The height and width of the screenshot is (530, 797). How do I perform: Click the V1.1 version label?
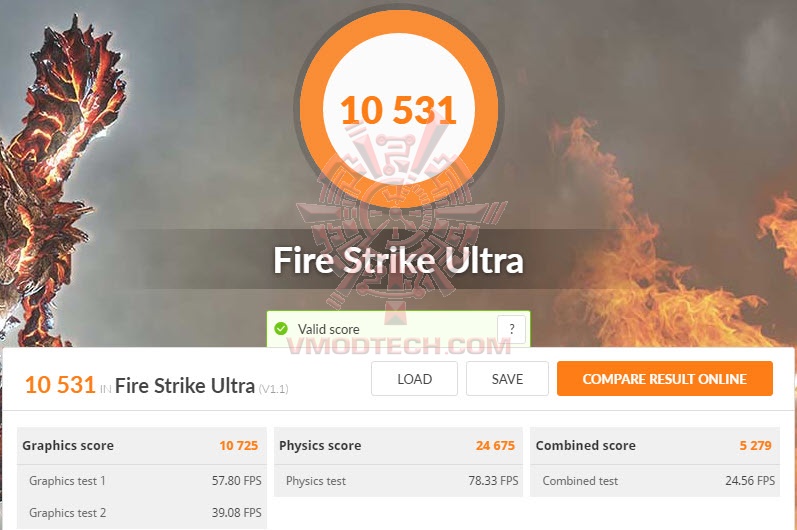pyautogui.click(x=273, y=389)
